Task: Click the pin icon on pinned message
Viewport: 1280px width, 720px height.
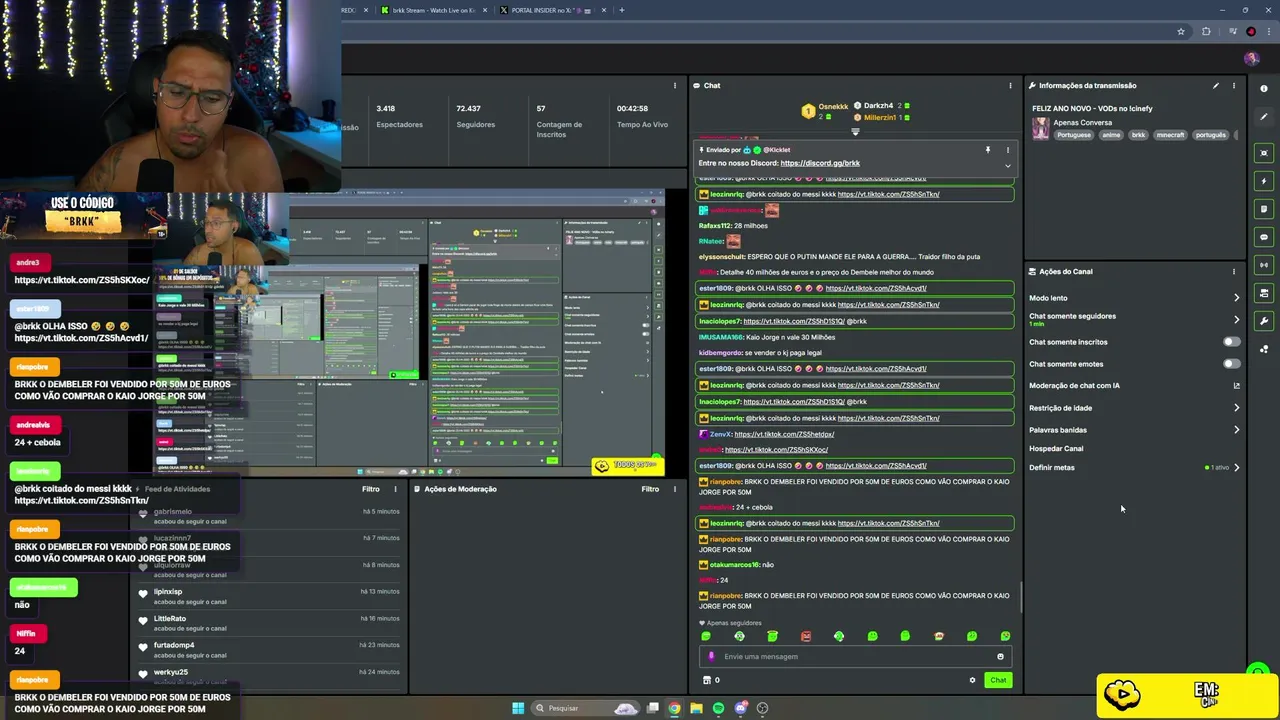Action: 988,150
